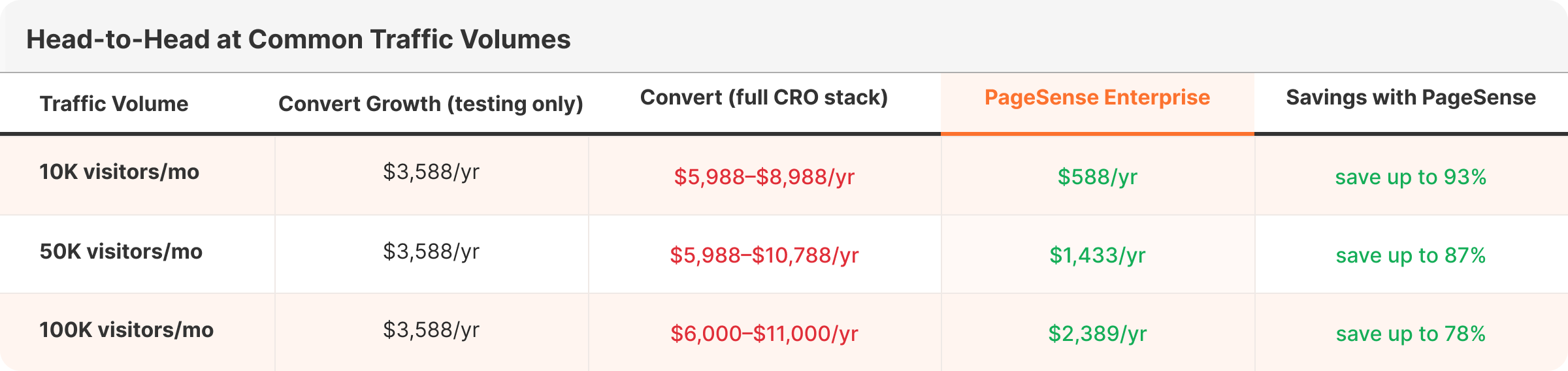Click the Convert Growth (testing only) header

tap(431, 104)
